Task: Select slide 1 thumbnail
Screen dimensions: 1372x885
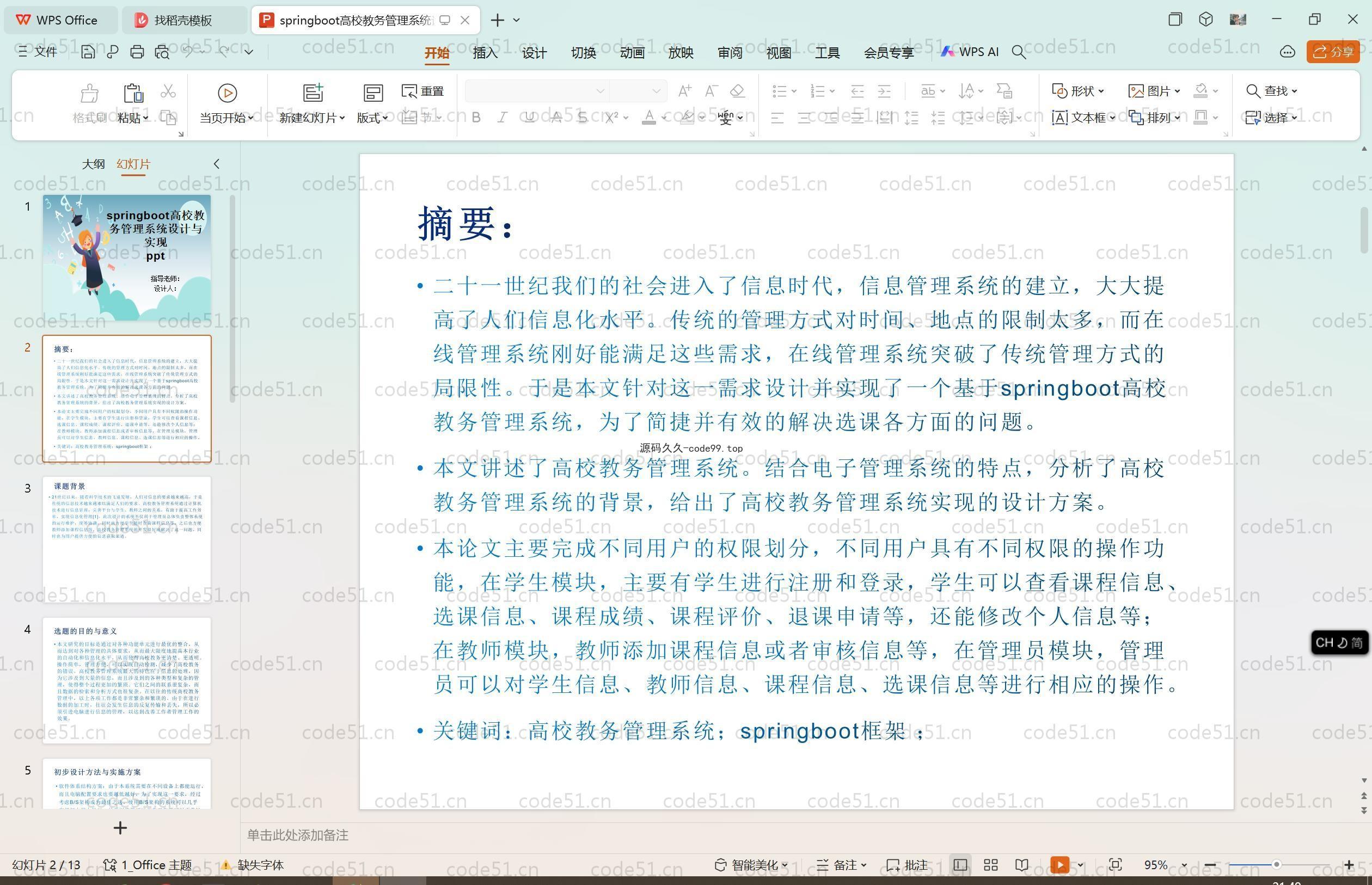Action: 127,258
